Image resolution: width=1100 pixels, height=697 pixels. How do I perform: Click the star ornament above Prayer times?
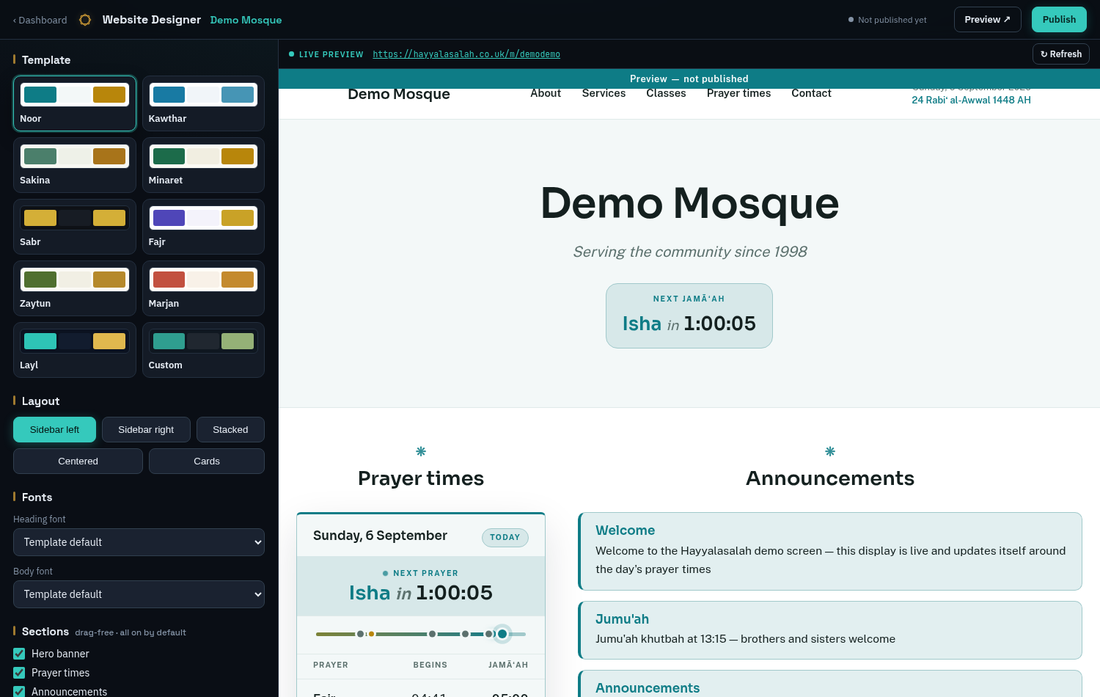pos(421,452)
